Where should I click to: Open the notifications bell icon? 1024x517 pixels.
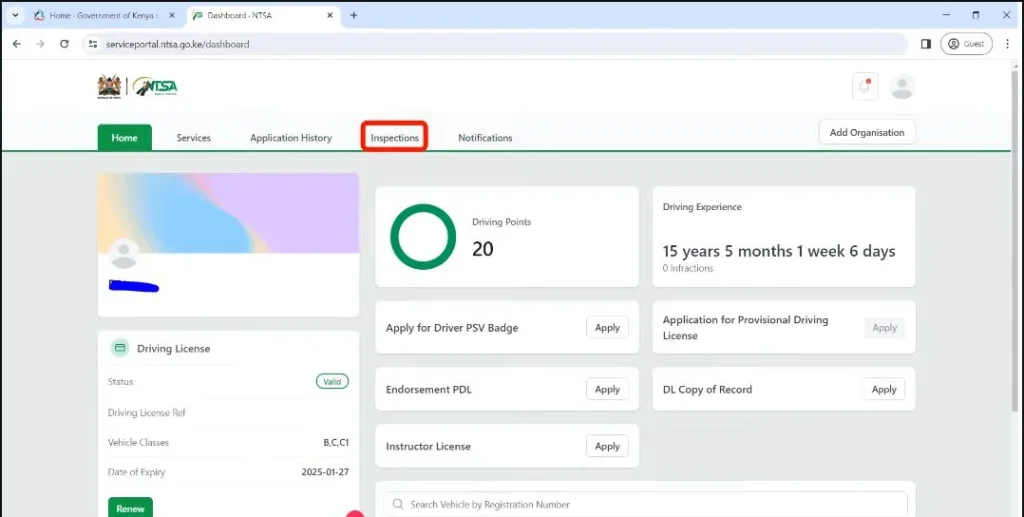pos(865,86)
